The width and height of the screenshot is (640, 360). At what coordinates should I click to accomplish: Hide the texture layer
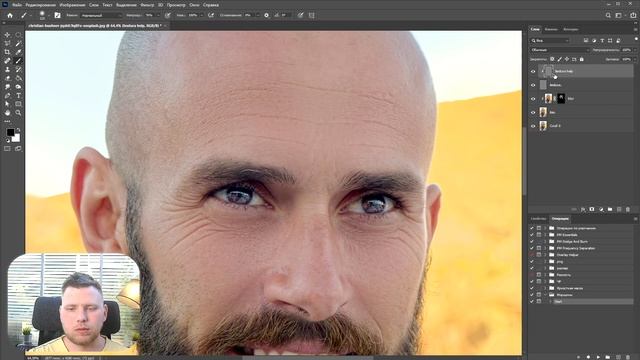(533, 85)
